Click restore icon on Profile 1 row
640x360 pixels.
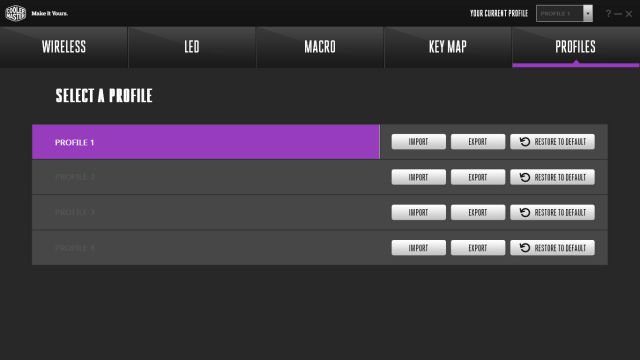pyautogui.click(x=525, y=142)
